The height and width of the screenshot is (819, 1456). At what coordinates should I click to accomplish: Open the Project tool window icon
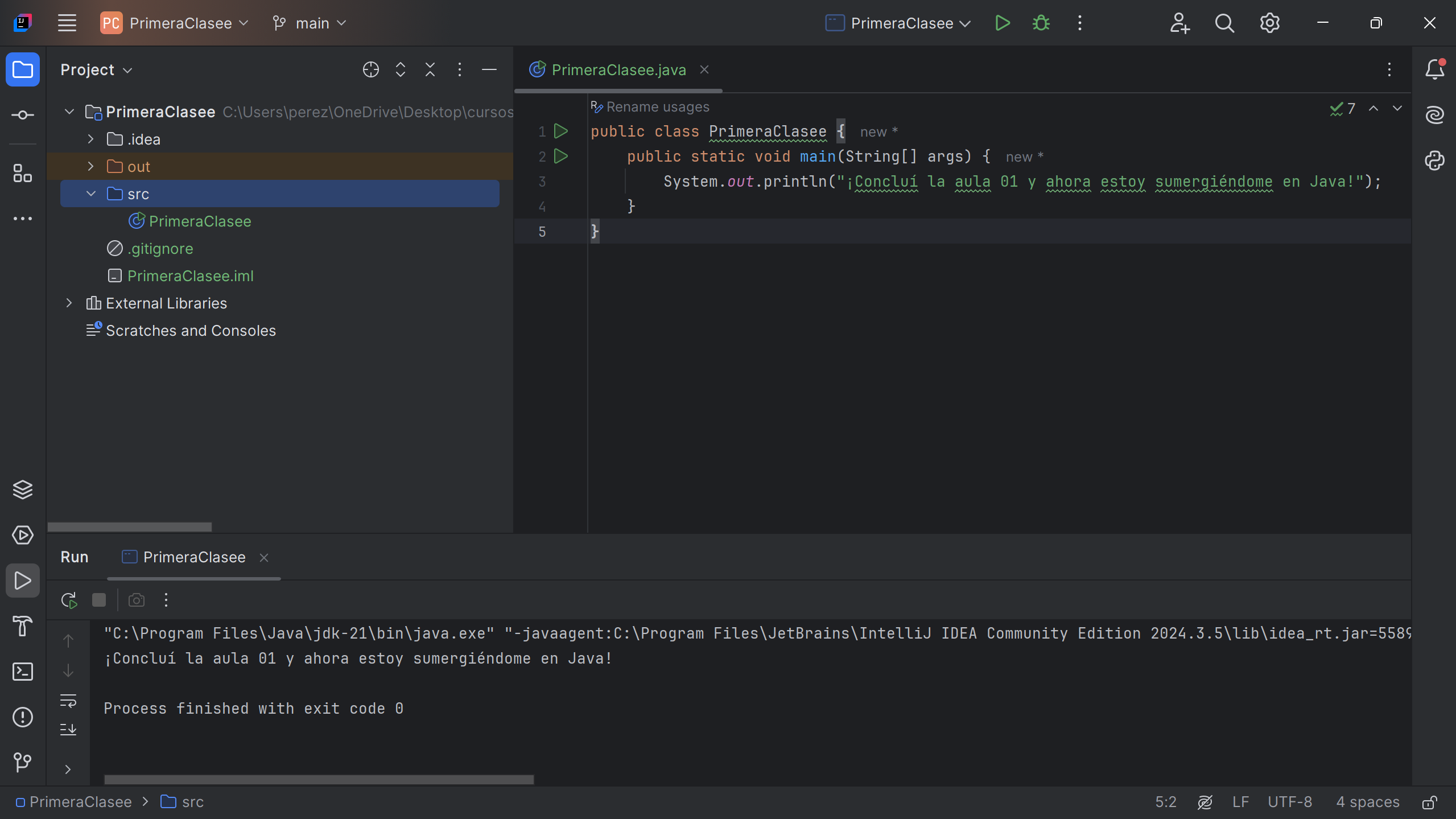coord(23,69)
